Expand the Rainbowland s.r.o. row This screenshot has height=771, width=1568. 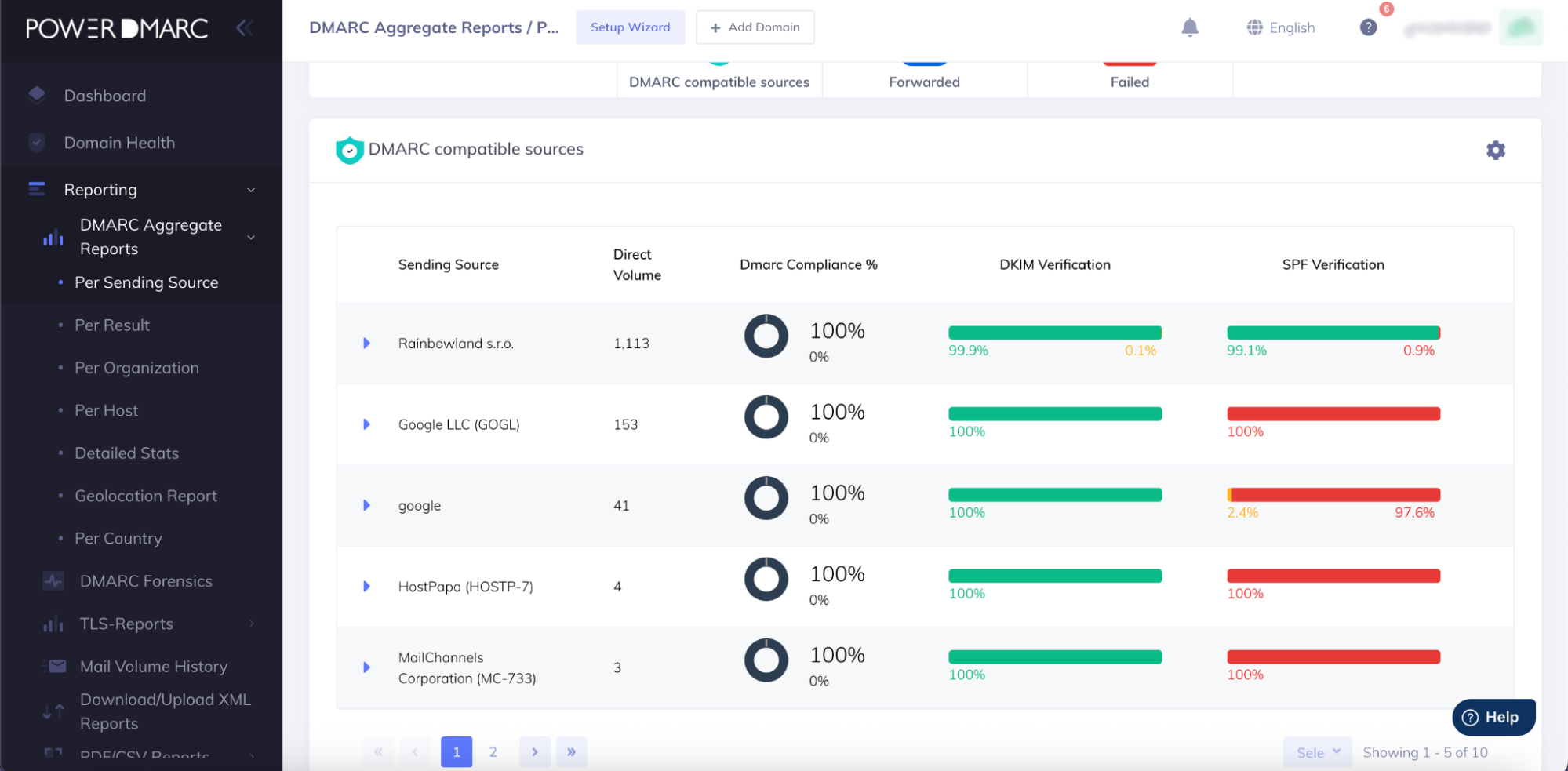[x=366, y=344]
